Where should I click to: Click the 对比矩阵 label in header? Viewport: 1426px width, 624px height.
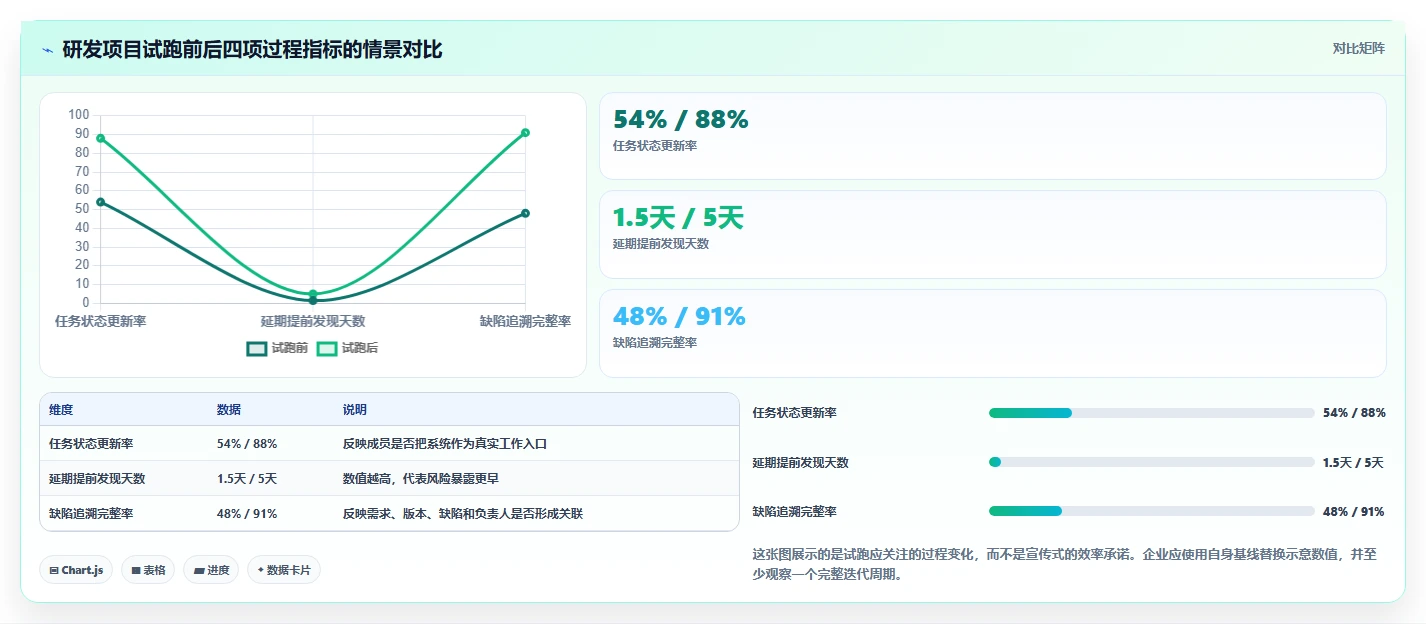(1359, 49)
